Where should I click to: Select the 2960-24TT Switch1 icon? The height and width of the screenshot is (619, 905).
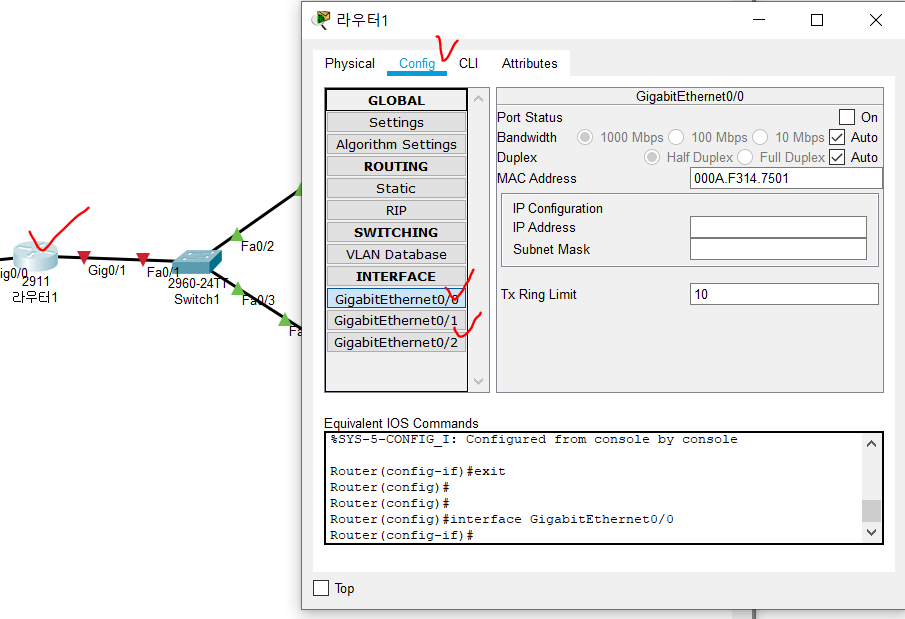(197, 262)
